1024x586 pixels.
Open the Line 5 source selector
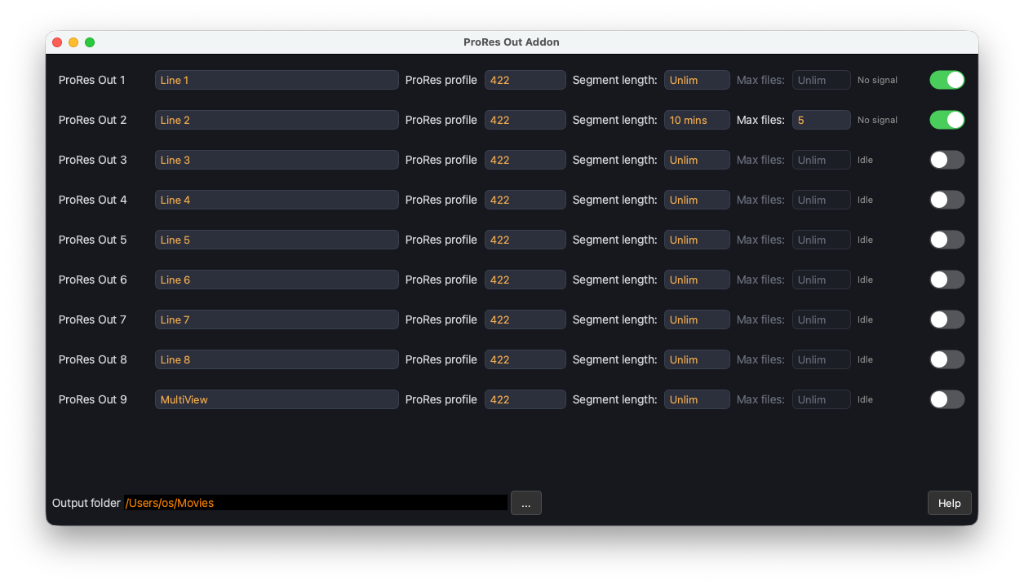coord(276,240)
